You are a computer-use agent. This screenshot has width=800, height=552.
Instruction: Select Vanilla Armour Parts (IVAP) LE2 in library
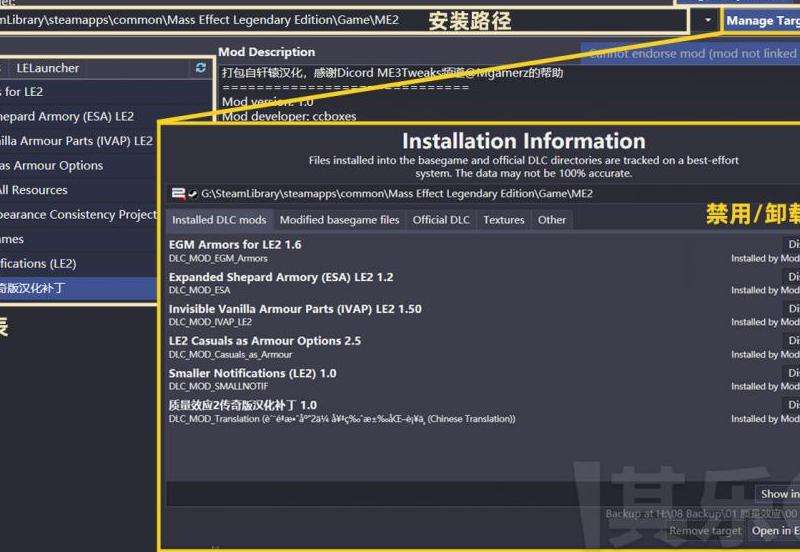point(79,141)
